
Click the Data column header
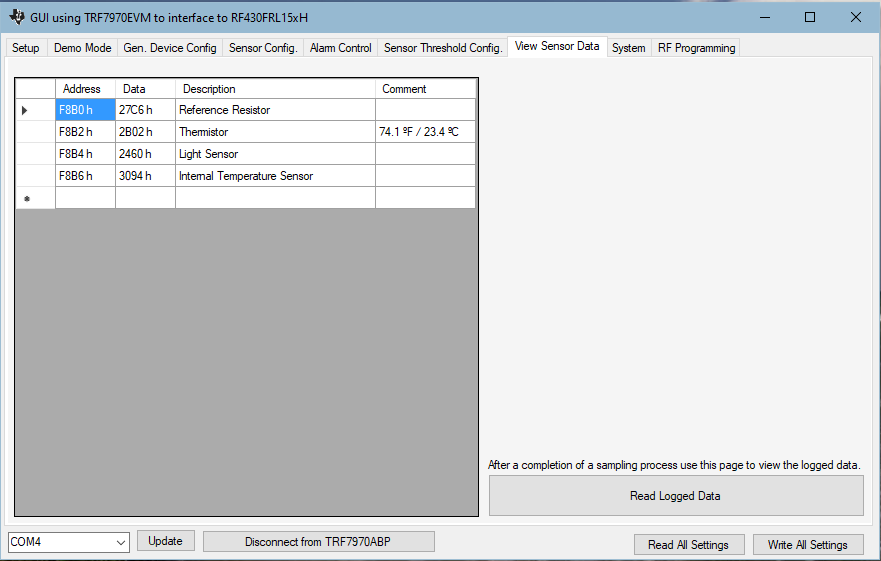[x=145, y=89]
